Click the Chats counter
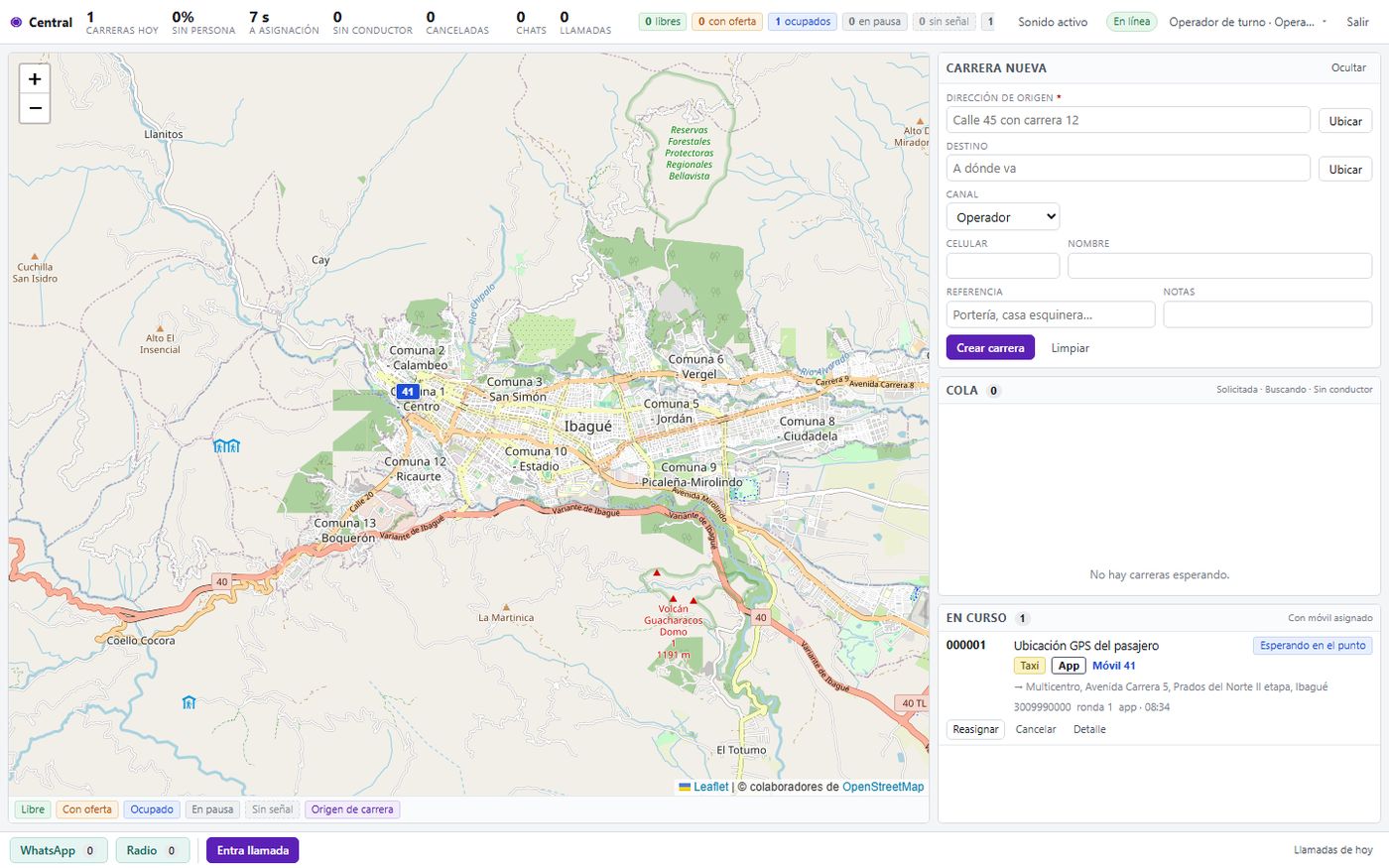The image size is (1389, 868). (531, 23)
